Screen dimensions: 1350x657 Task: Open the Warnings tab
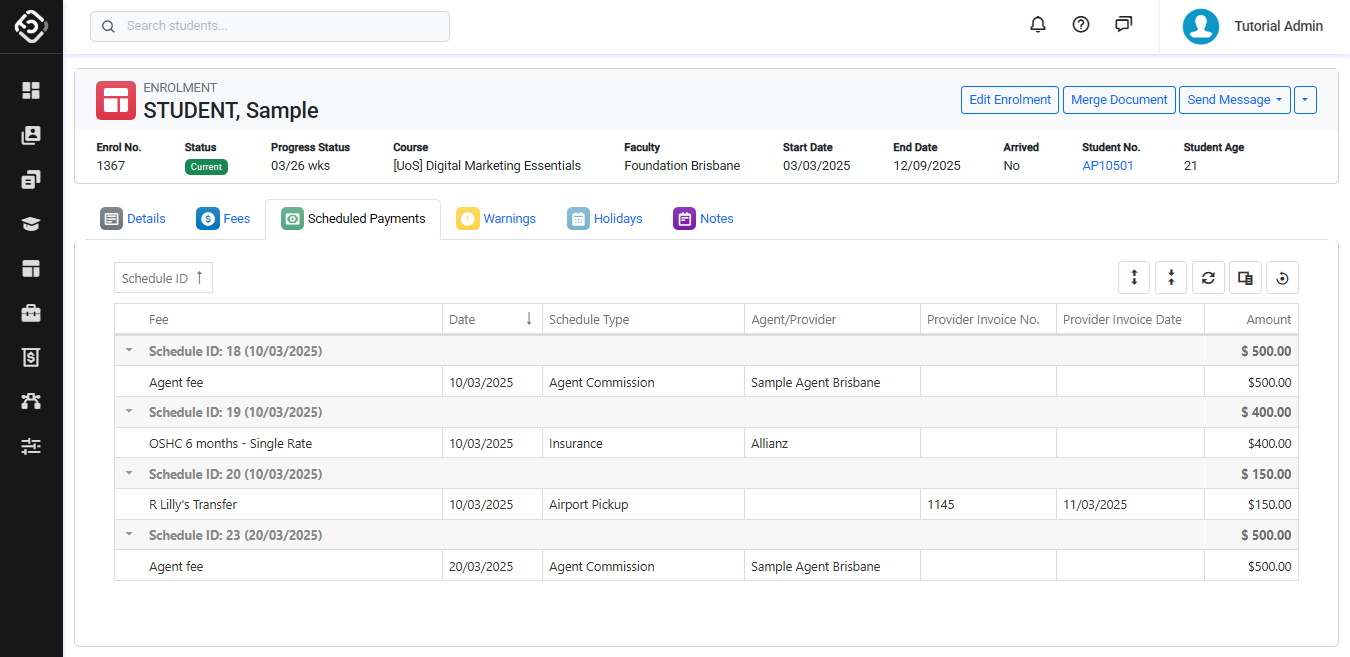click(497, 219)
